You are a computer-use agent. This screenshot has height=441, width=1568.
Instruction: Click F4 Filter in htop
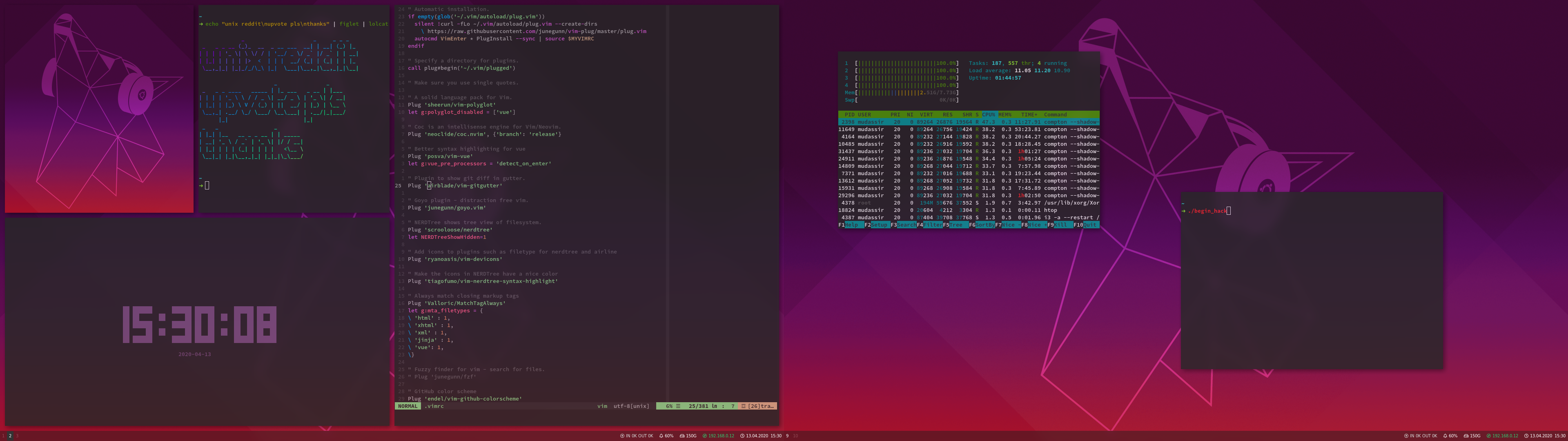click(x=929, y=225)
